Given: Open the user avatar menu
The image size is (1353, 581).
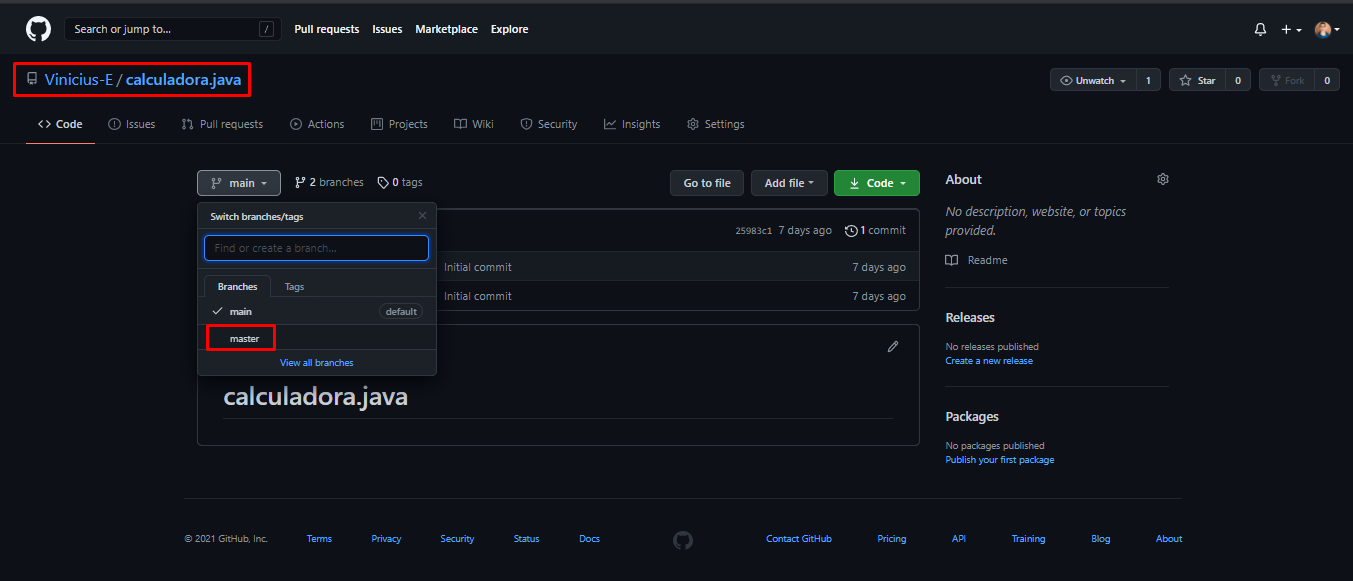Looking at the screenshot, I should tap(1327, 30).
